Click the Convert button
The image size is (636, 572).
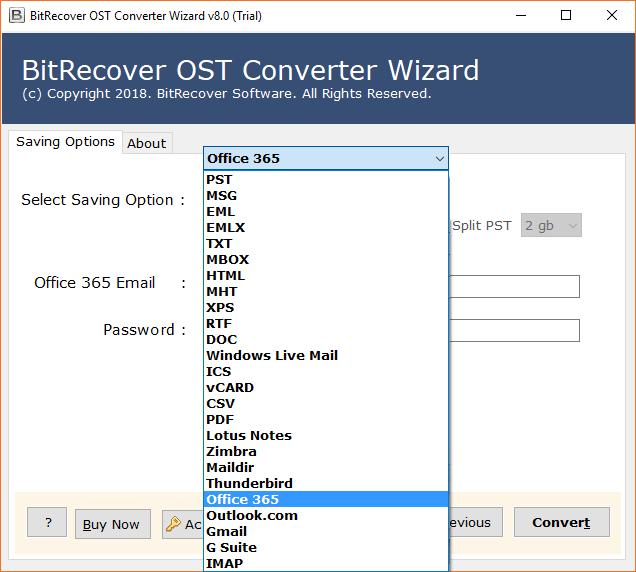pyautogui.click(x=562, y=522)
